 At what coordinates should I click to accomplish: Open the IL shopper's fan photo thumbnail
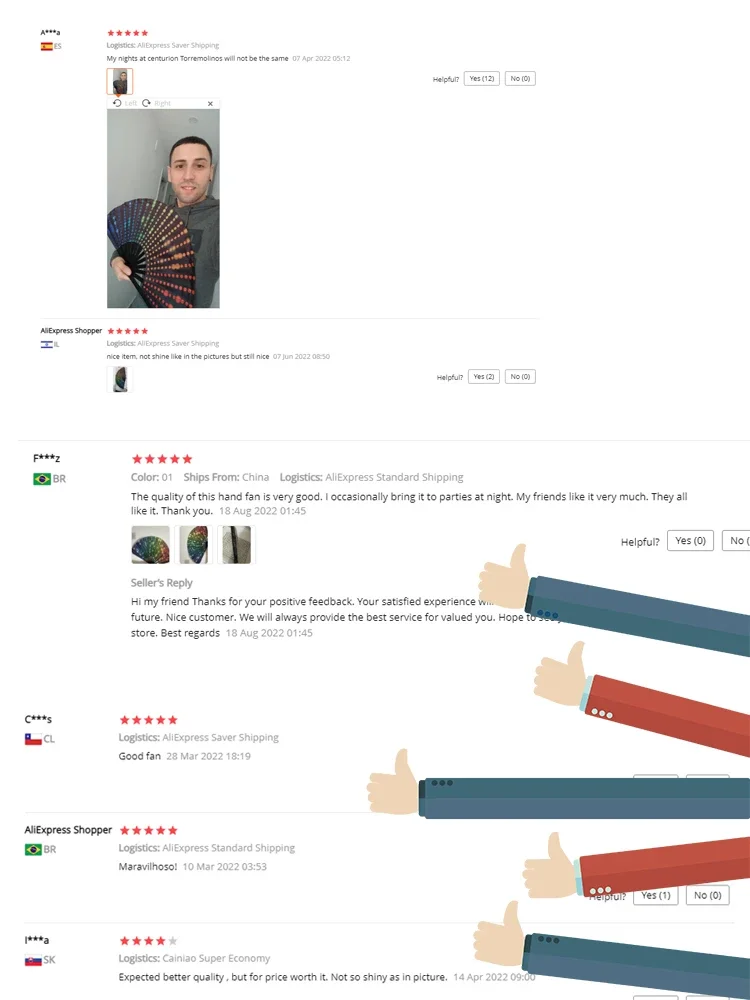(119, 379)
